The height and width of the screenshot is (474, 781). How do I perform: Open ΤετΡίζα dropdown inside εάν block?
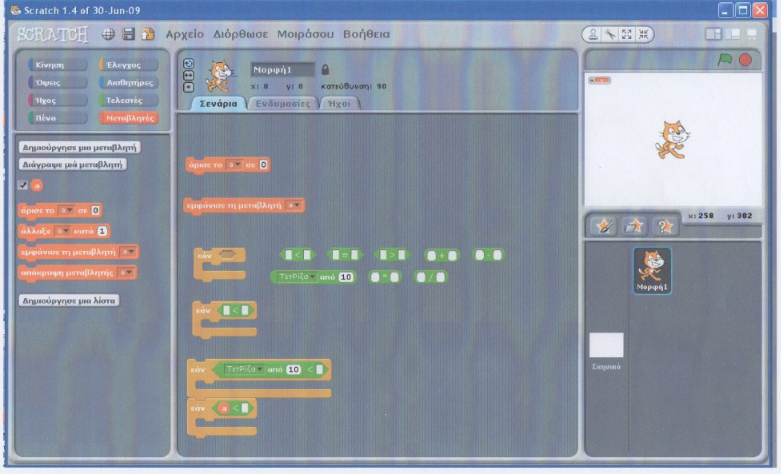244,369
